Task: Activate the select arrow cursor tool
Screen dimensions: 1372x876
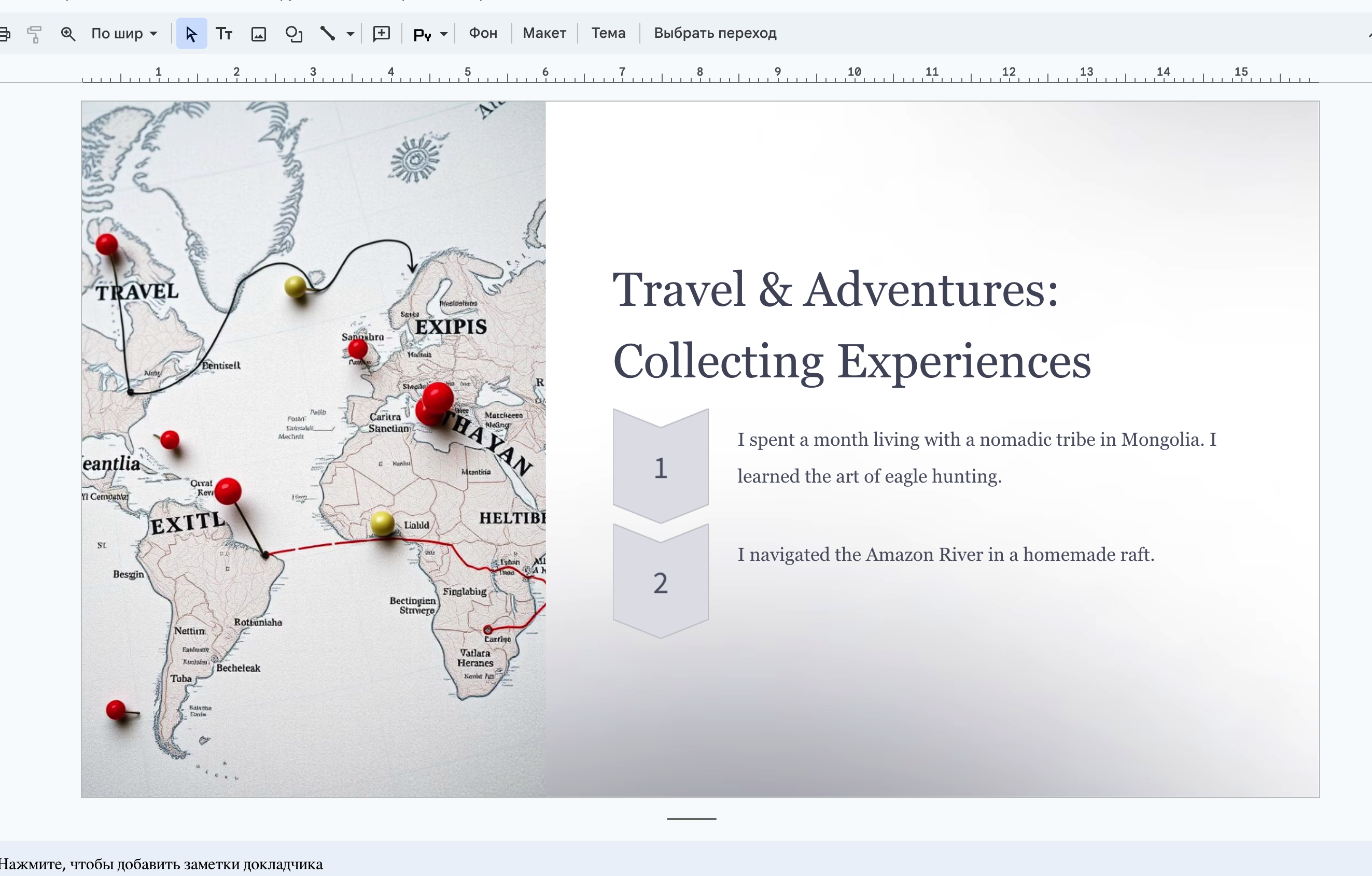Action: pos(191,34)
